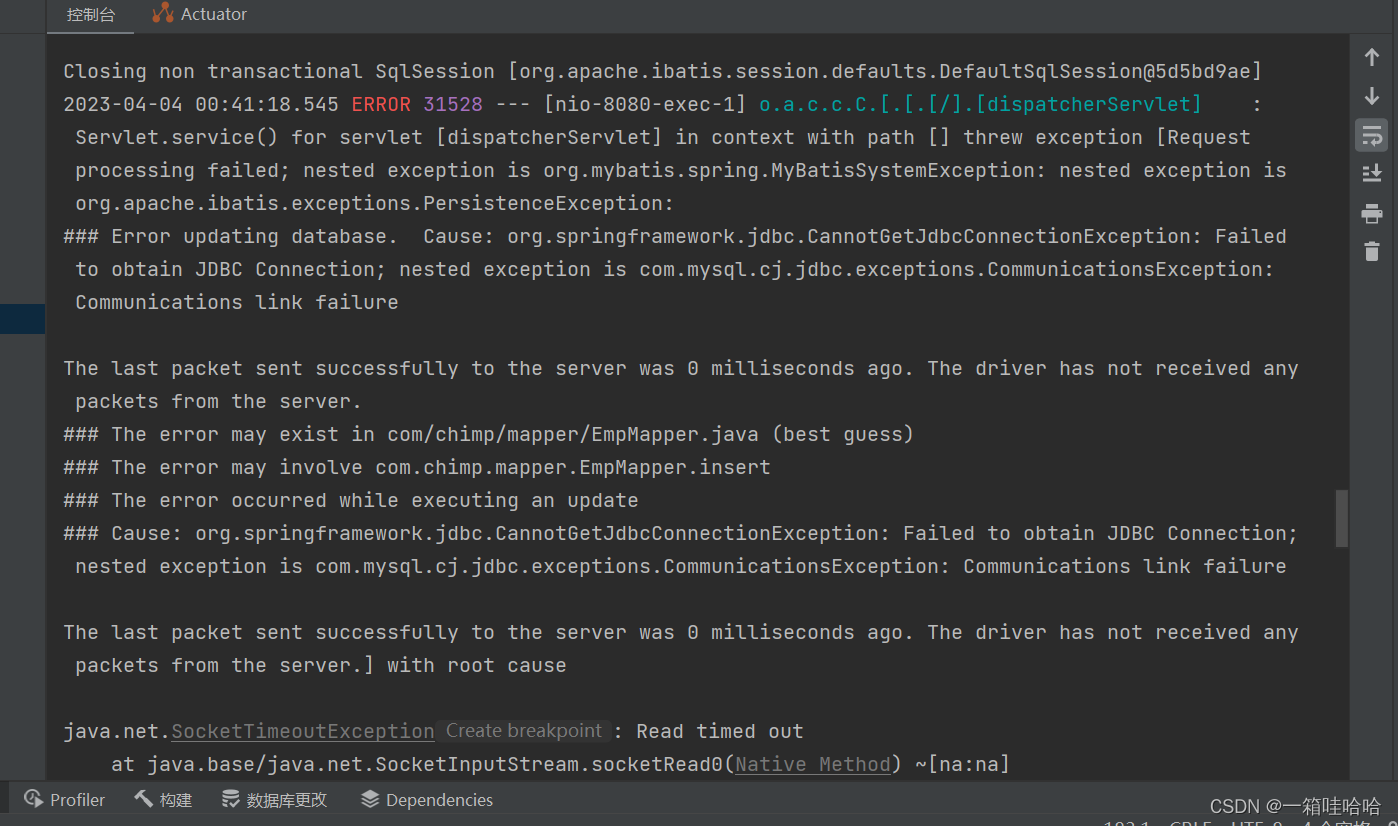Click the print console output icon
This screenshot has width=1398, height=826.
tap(1372, 212)
